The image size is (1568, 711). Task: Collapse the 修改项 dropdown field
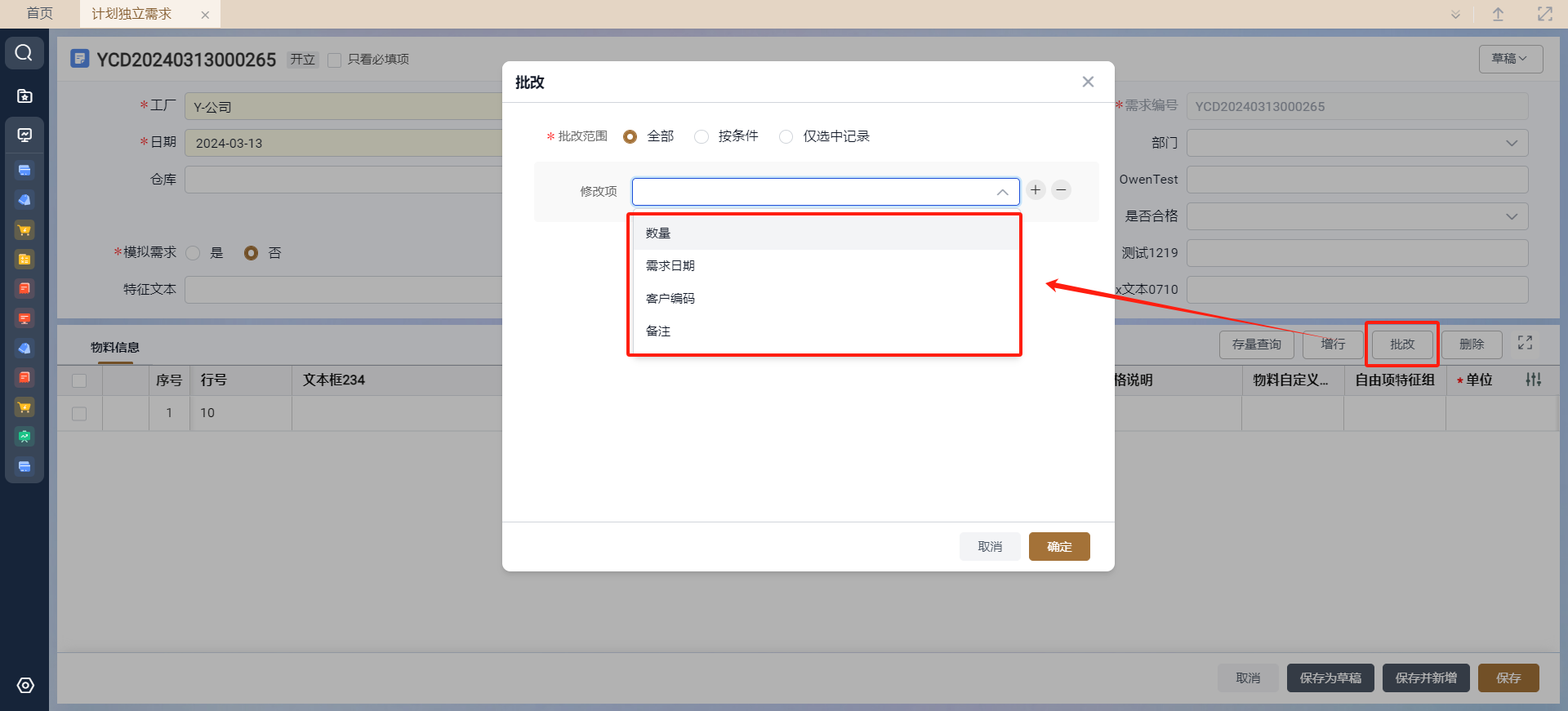(x=1002, y=192)
